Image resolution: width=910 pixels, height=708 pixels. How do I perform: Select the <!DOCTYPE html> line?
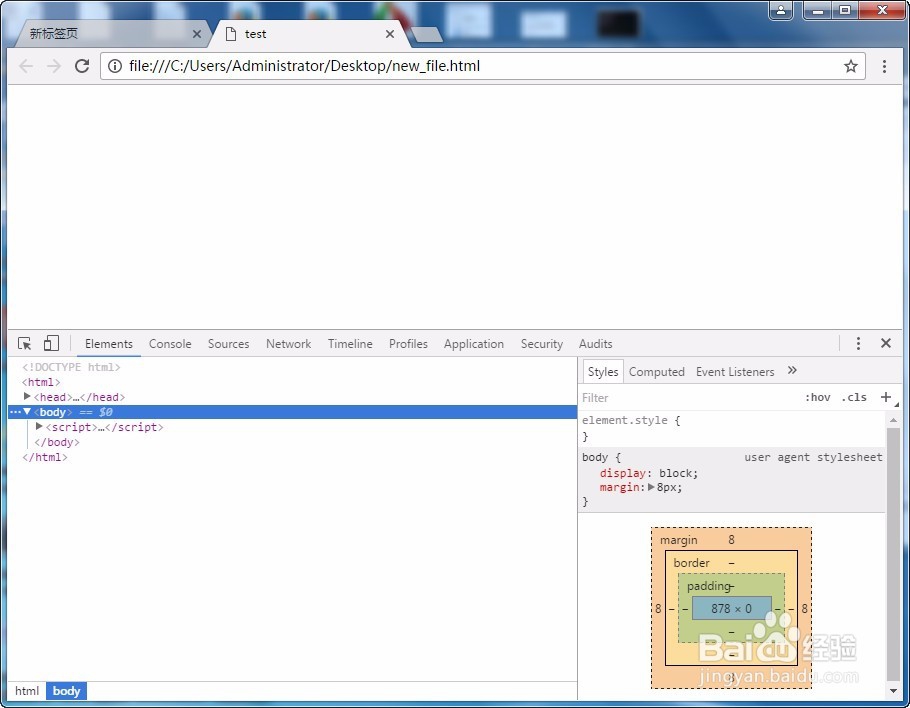(x=71, y=367)
